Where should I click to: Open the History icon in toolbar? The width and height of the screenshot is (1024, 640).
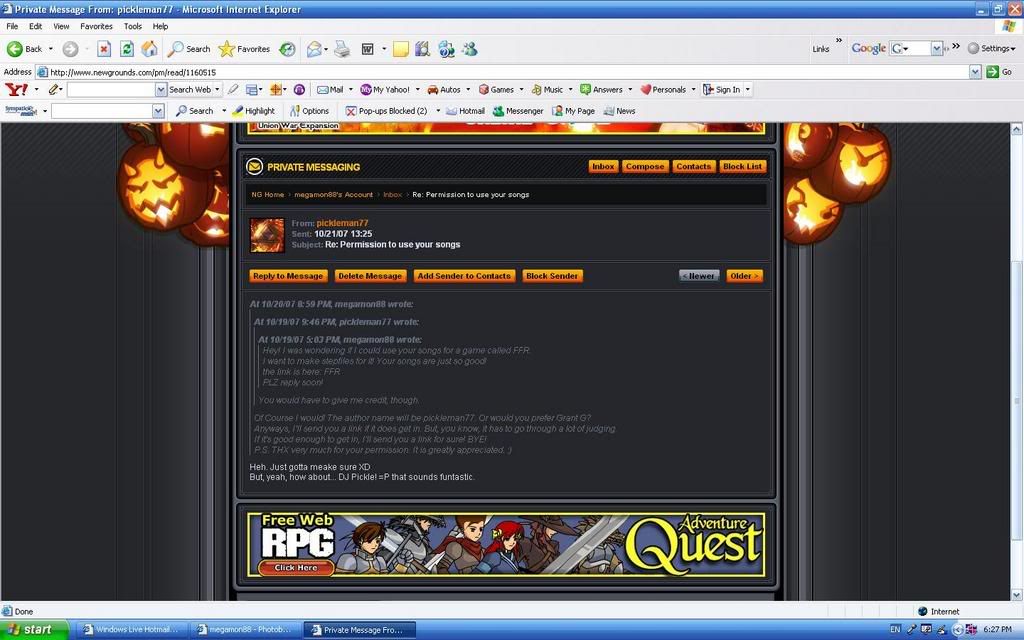(x=287, y=48)
